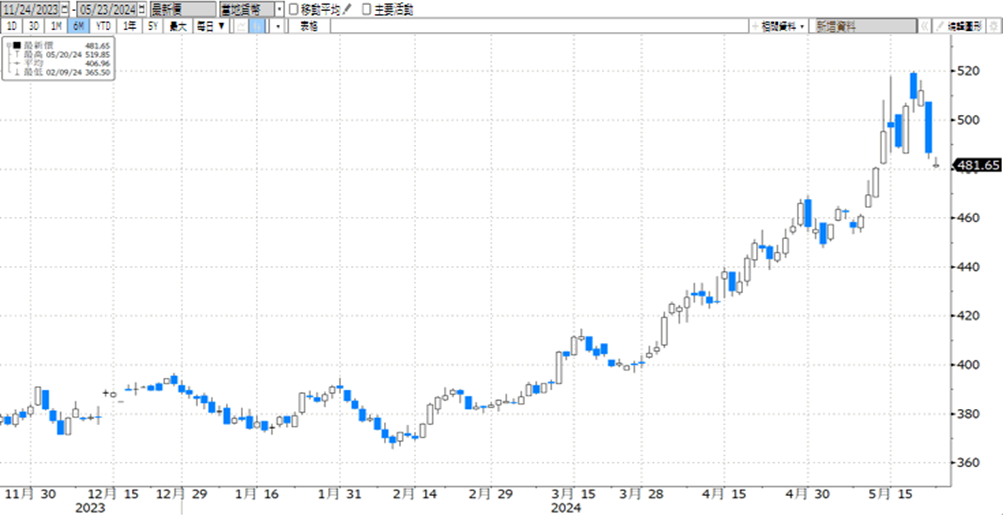This screenshot has width=1003, height=515.
Task: Click the 12月 29 x-axis date label
Action: click(x=181, y=495)
